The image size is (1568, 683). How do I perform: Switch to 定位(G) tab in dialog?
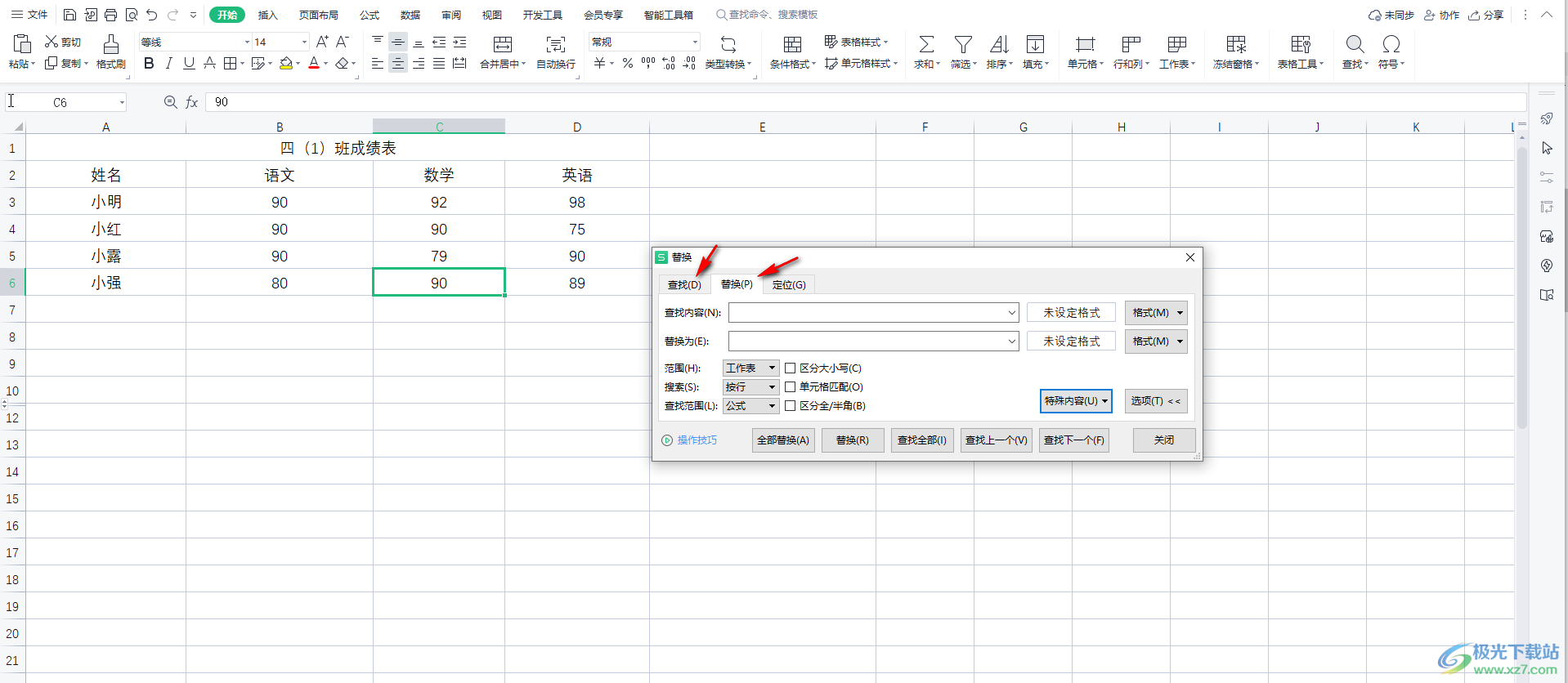point(789,284)
